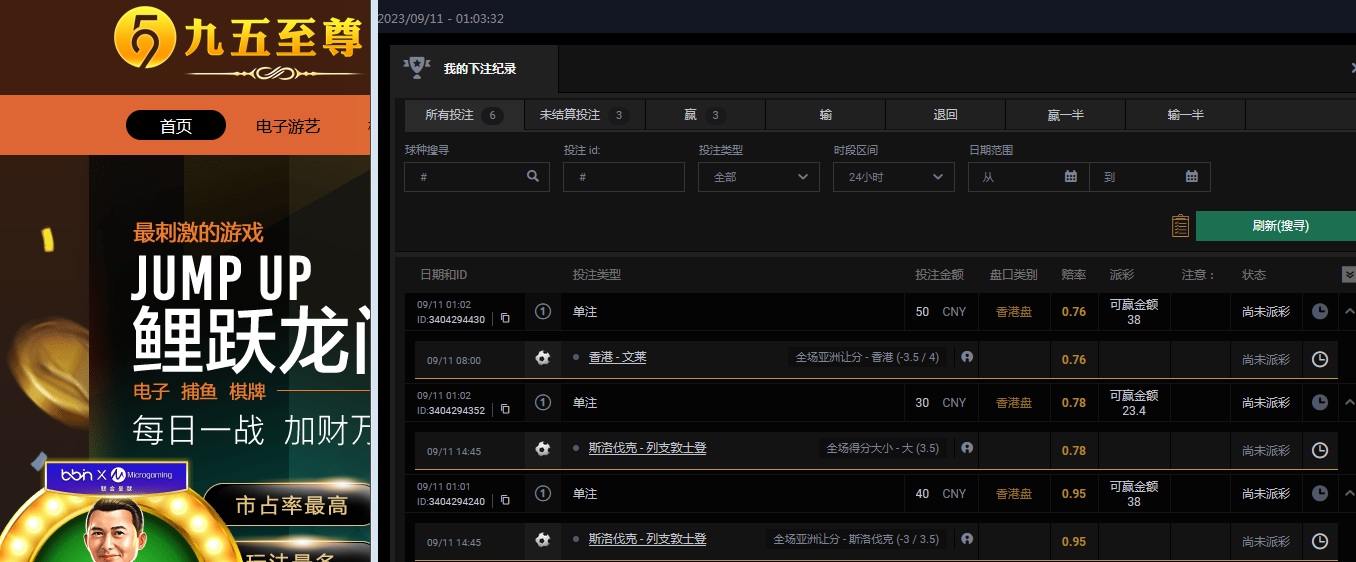This screenshot has width=1356, height=562.
Task: Open 斯洛伐克 - 列支敦士登 link with odds 0.78
Action: (647, 448)
